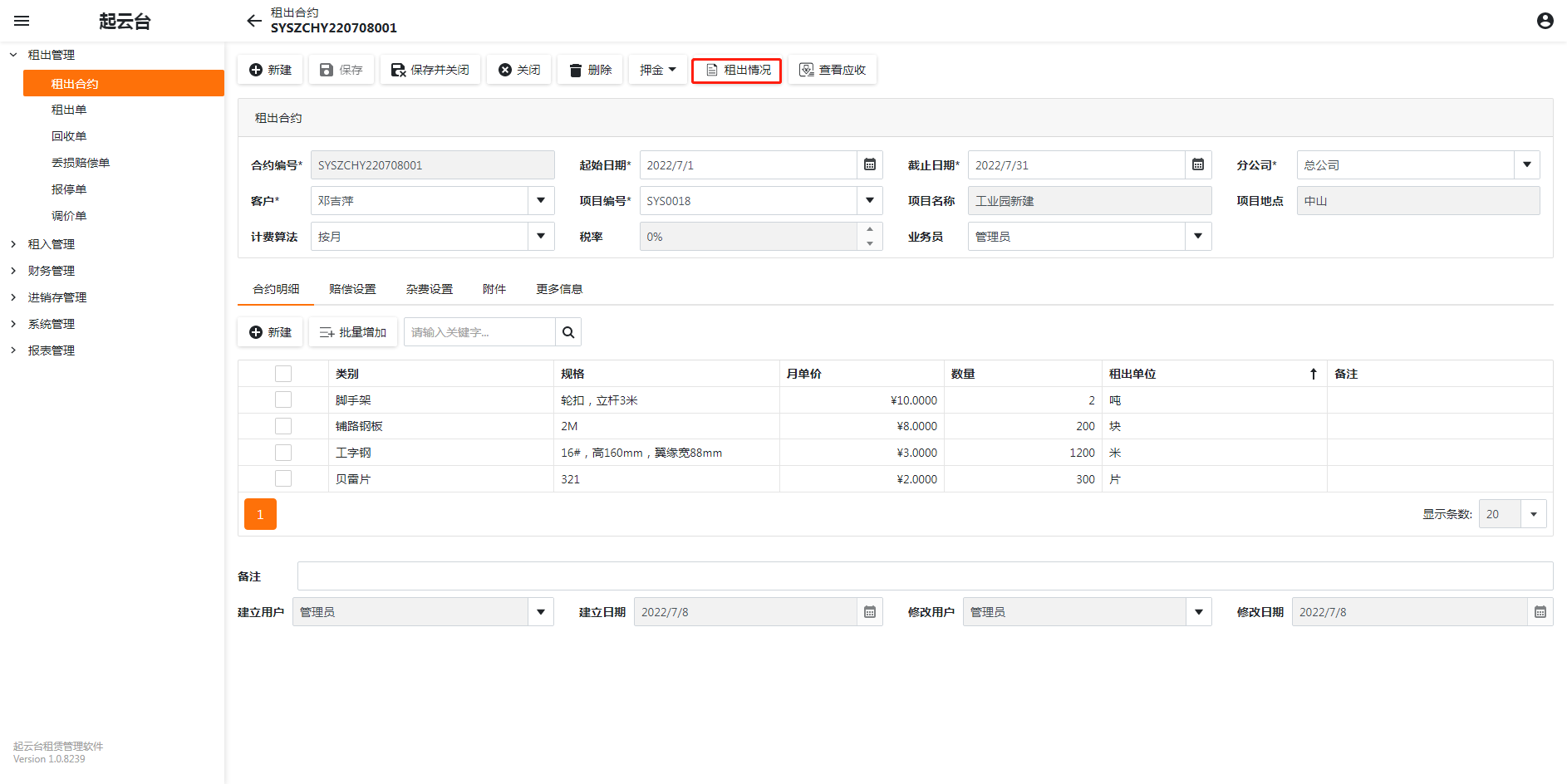
Task: Decrease the 税率 stepper value
Action: (870, 243)
